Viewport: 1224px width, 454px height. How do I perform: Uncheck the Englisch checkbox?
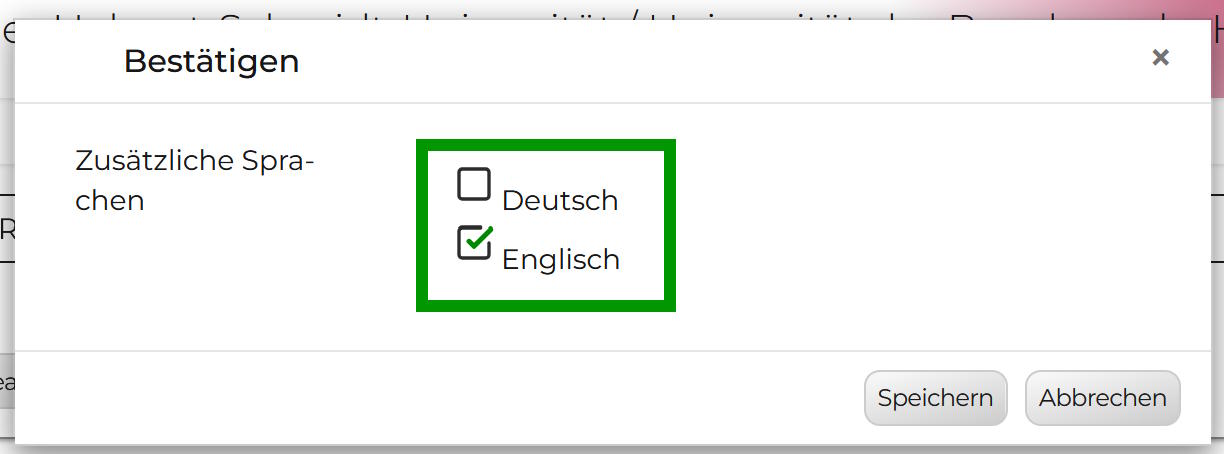[474, 243]
